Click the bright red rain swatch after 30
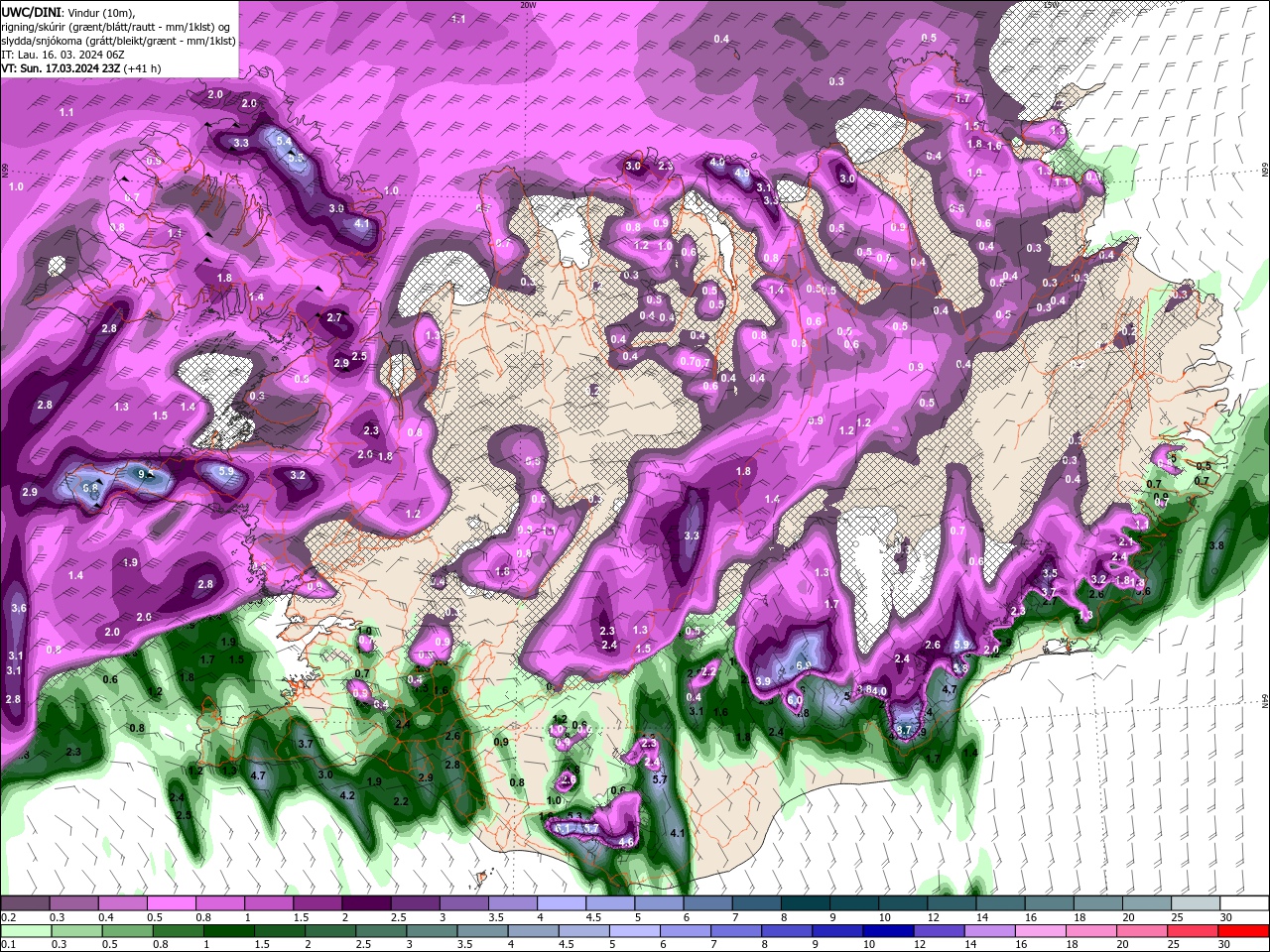1270x952 pixels. pyautogui.click(x=1244, y=931)
